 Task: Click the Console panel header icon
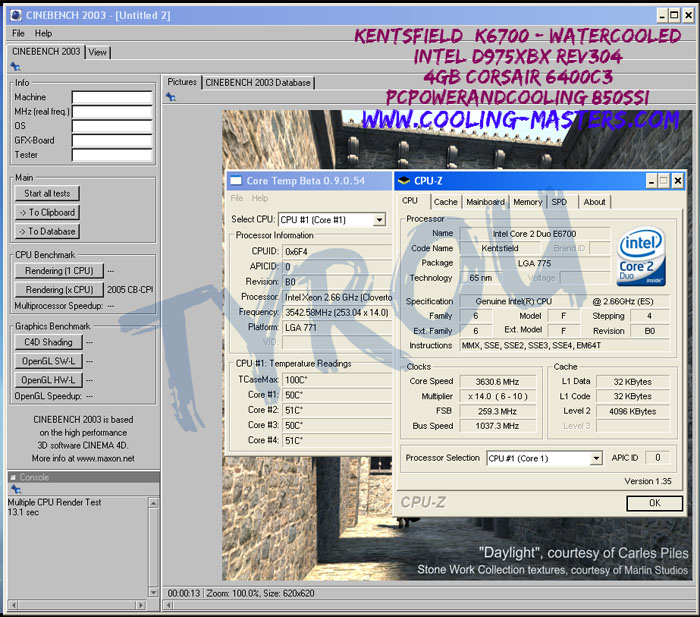[13, 477]
